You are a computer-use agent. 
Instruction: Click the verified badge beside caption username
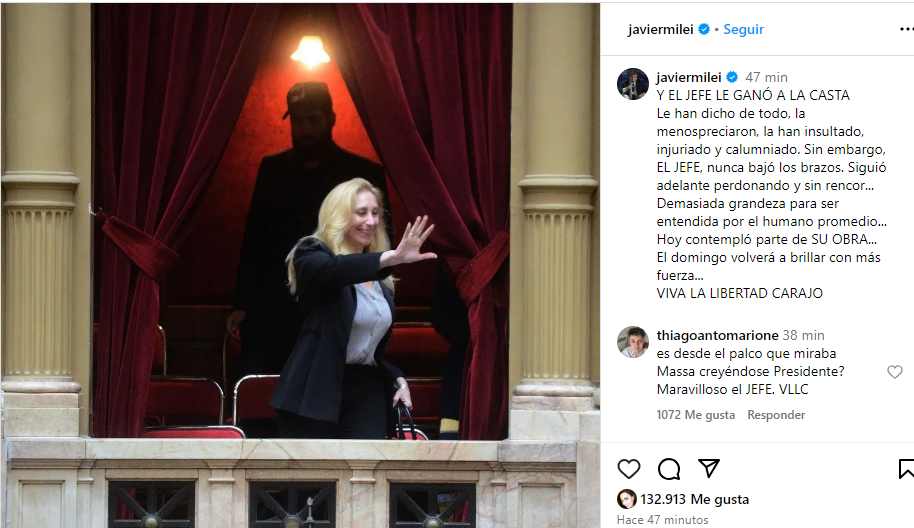click(732, 77)
